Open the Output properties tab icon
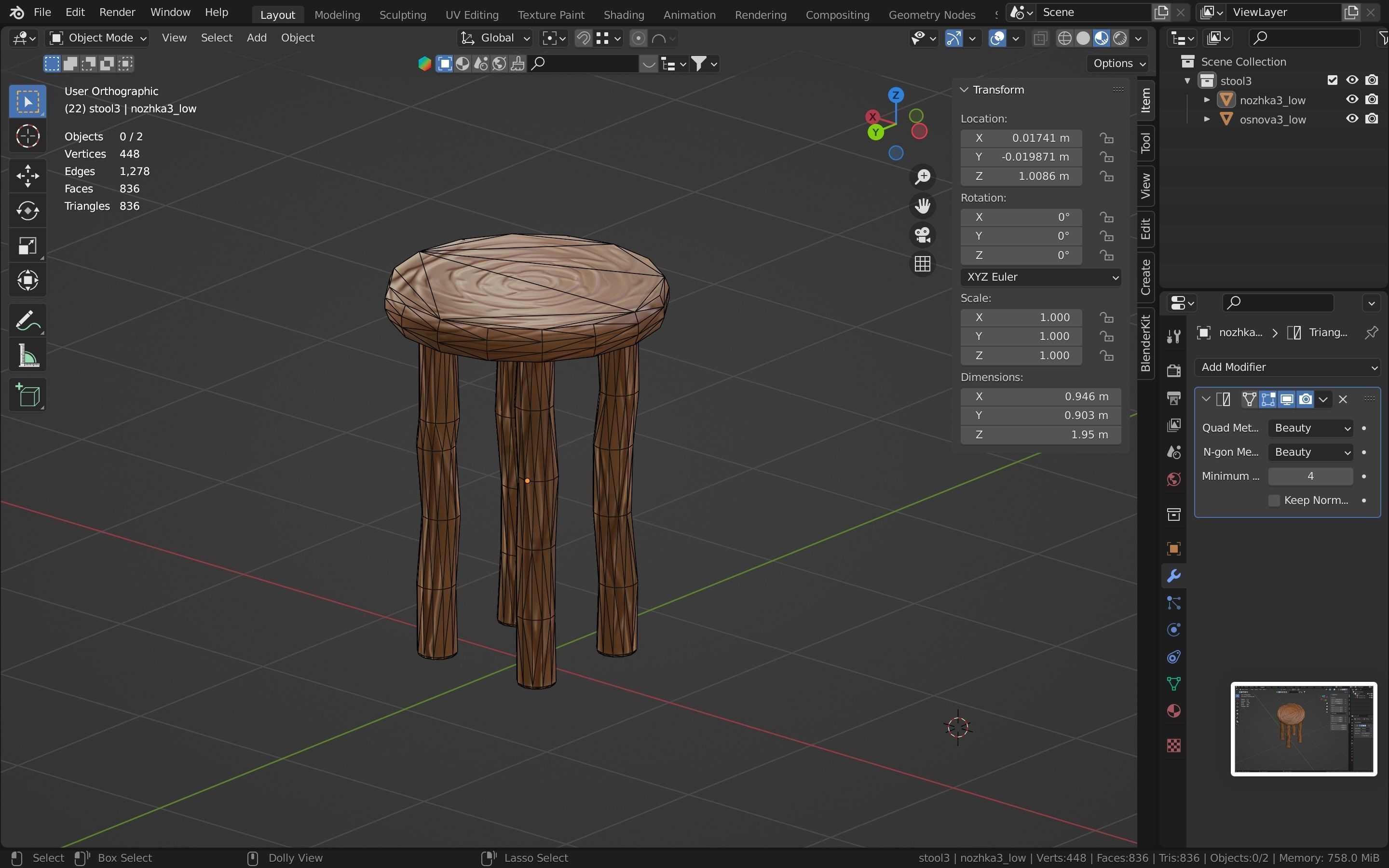Viewport: 1389px width, 868px height. point(1173,397)
